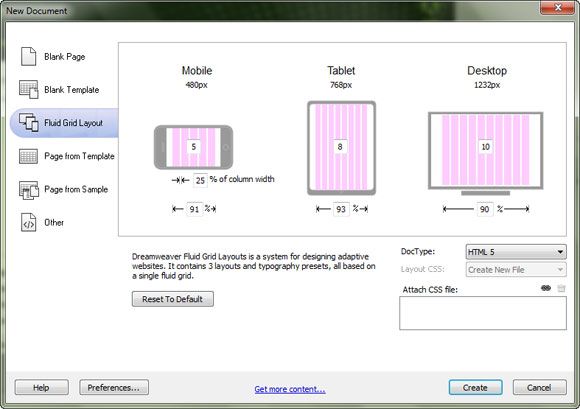Click the Mobile phone layout preview
Image resolution: width=580 pixels, height=409 pixels.
pos(193,147)
